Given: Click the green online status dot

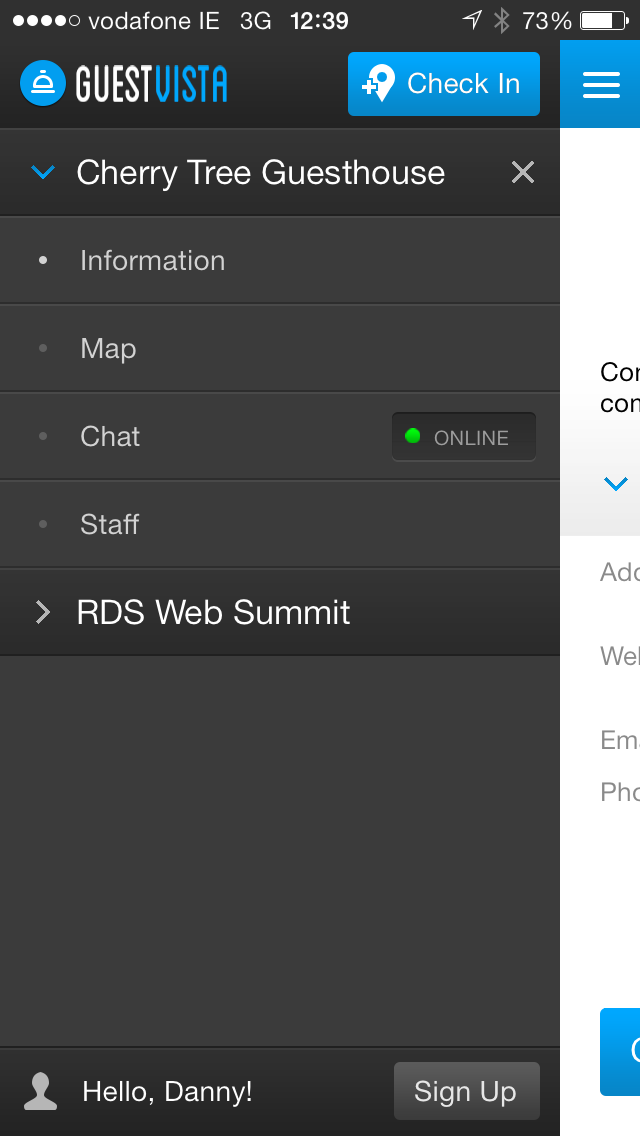Looking at the screenshot, I should point(412,436).
